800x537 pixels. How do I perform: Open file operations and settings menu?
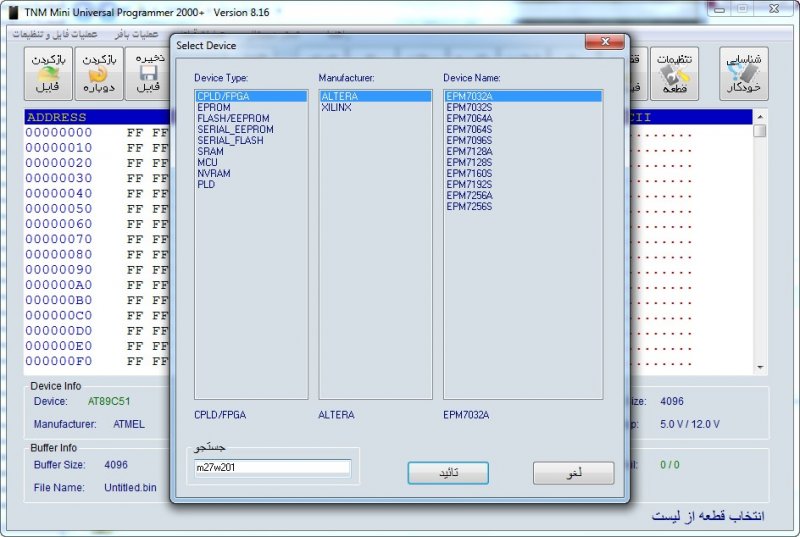pos(55,34)
